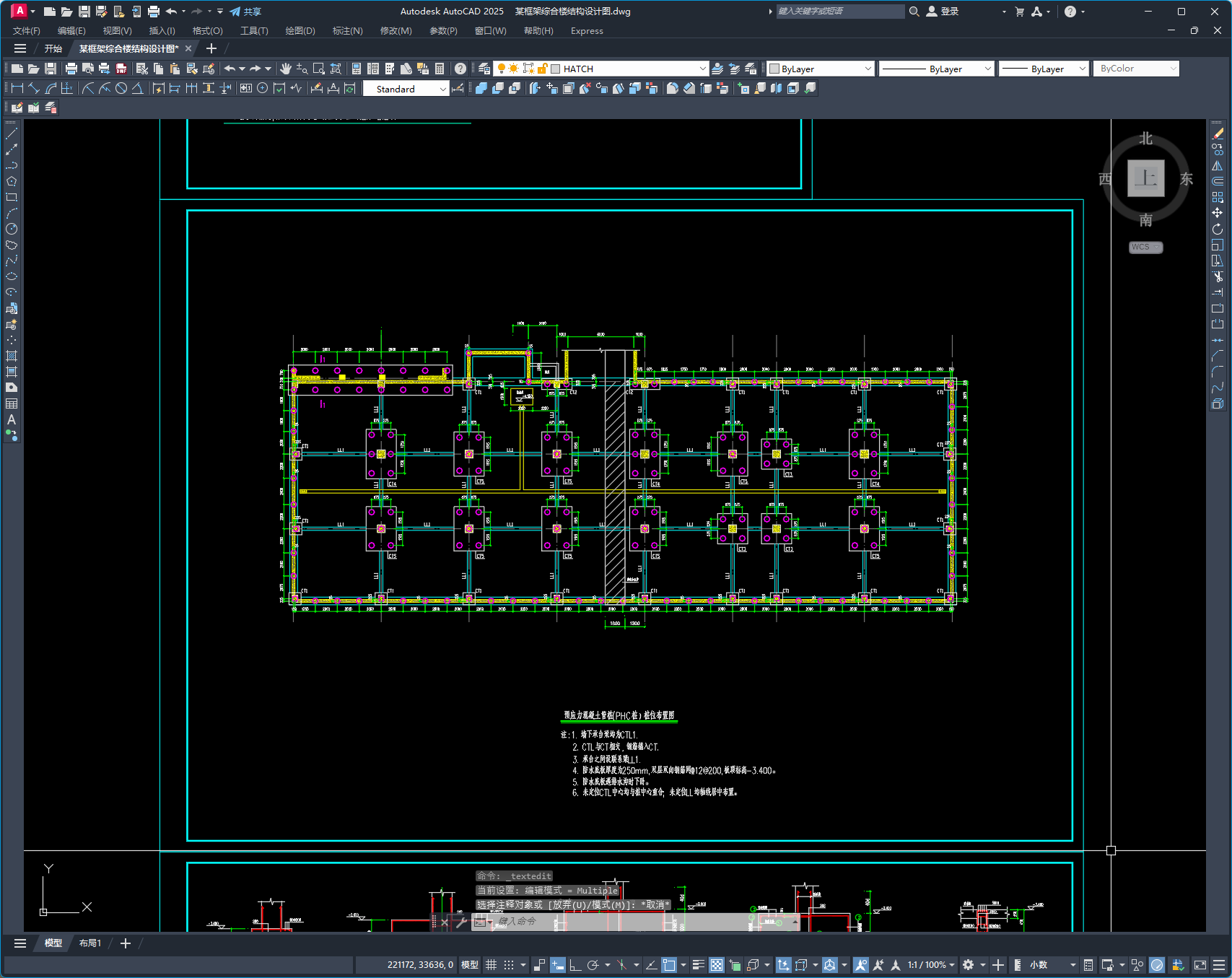Image resolution: width=1232 pixels, height=978 pixels.
Task: Expand the ByLayer lineweight dropdown
Action: [x=1082, y=69]
